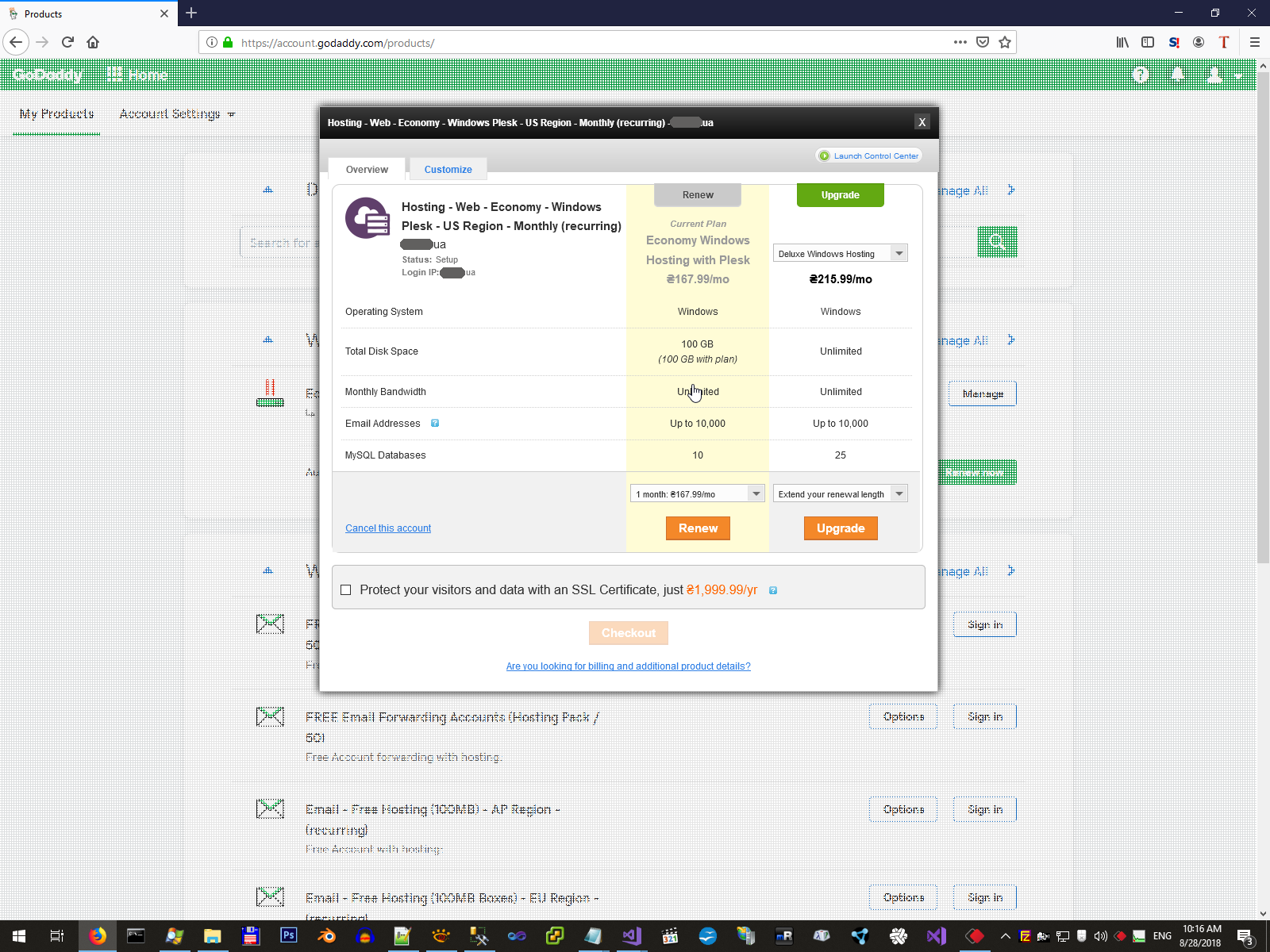This screenshot has height=952, width=1270.
Task: Expand the Account Settings menu
Action: pyautogui.click(x=177, y=114)
